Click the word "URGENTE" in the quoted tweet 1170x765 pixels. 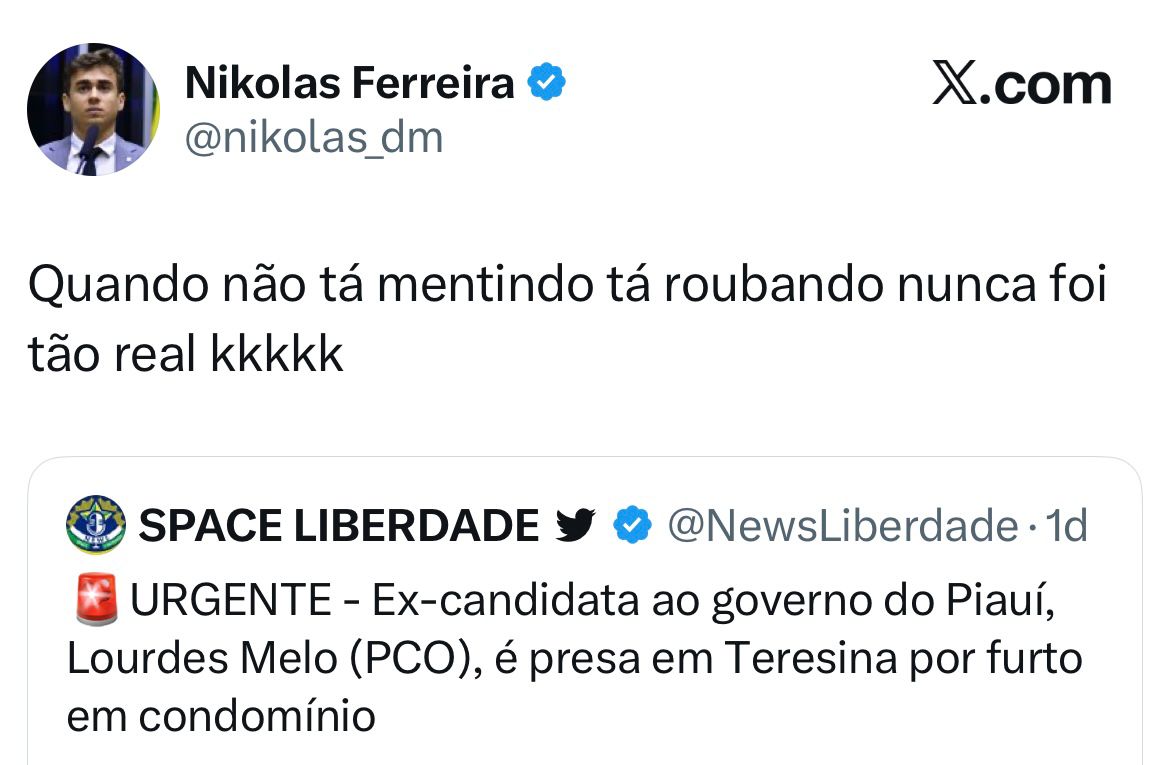click(232, 602)
